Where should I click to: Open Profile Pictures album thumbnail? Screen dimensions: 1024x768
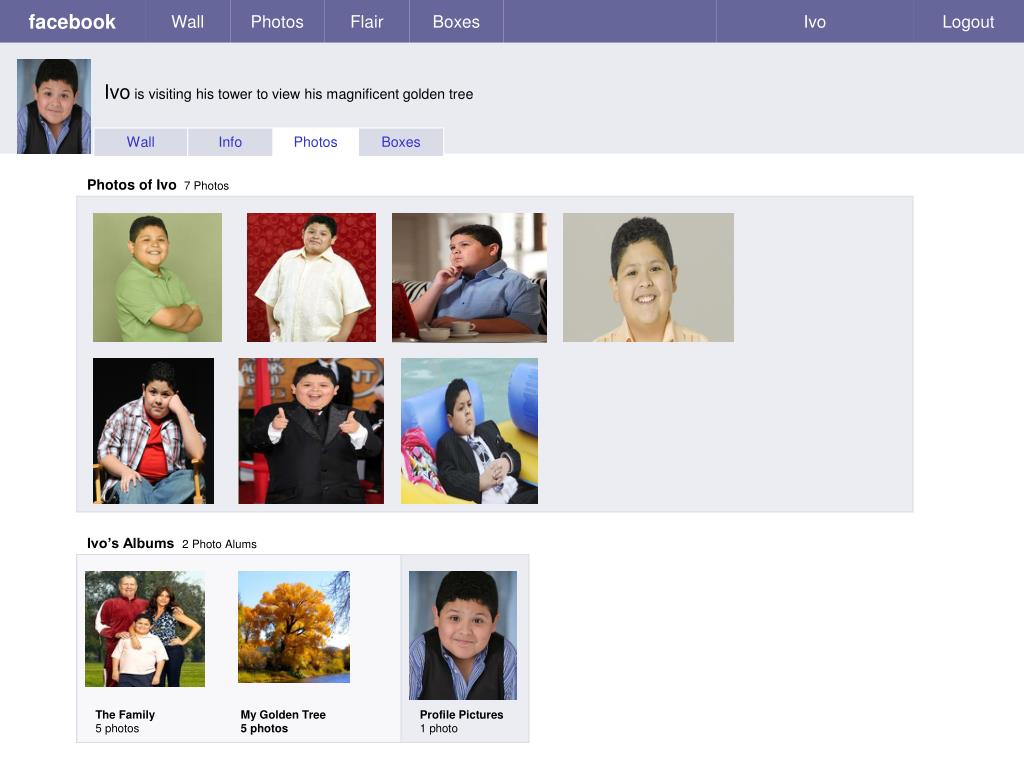tap(463, 635)
